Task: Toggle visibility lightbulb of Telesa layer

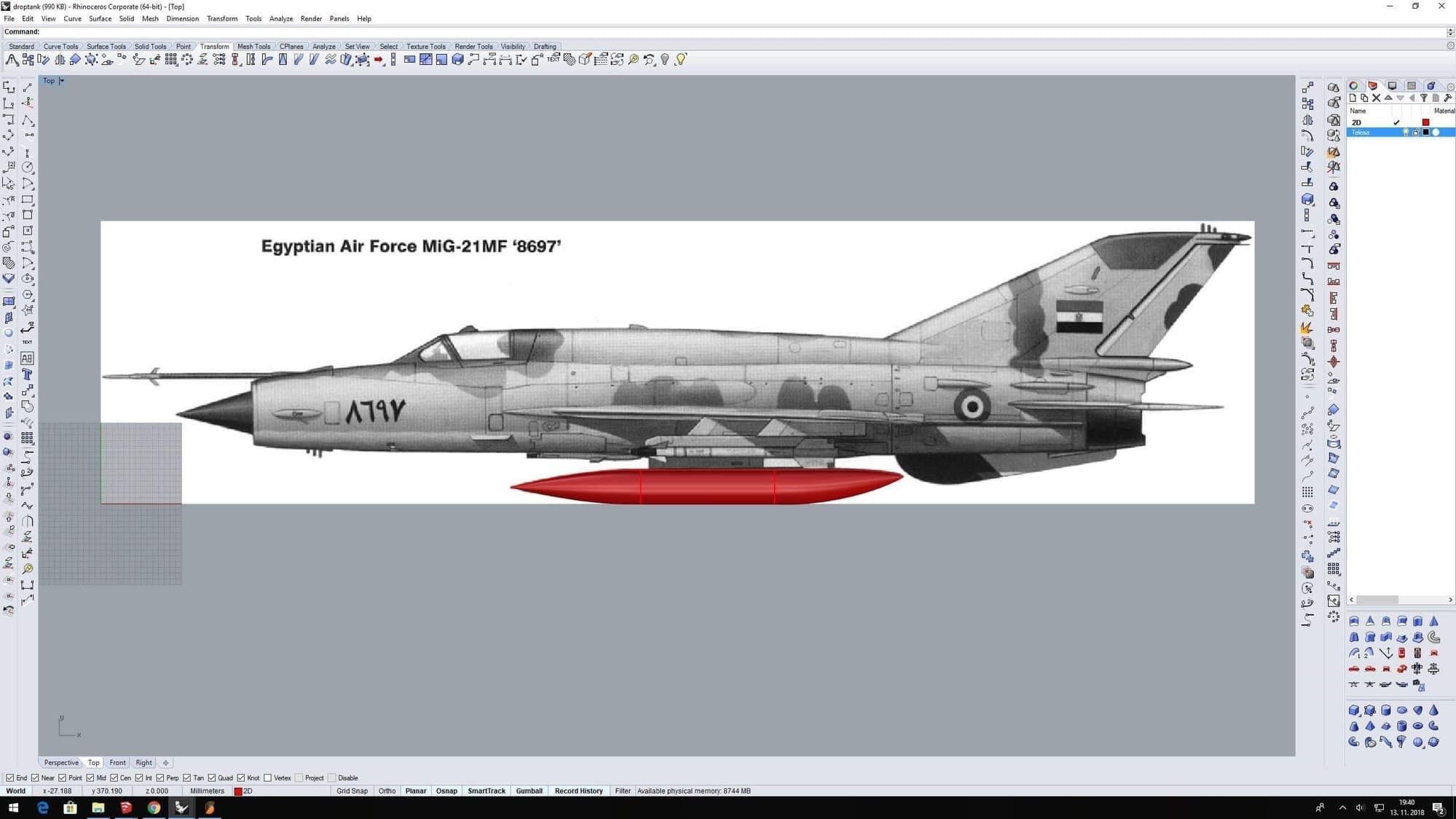Action: click(1406, 133)
